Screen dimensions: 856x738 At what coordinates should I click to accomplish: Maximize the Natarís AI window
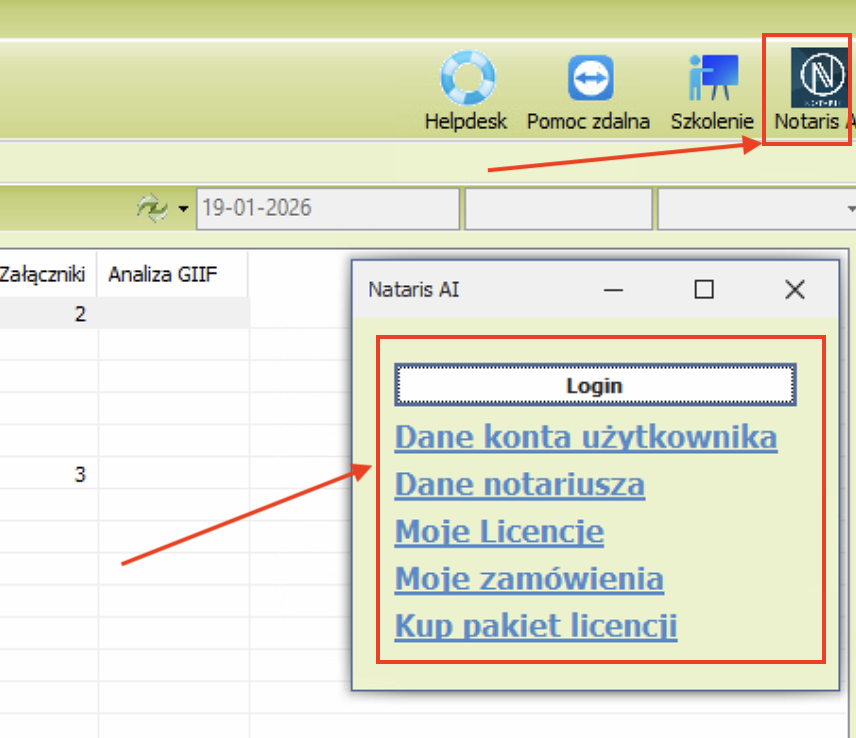(x=704, y=290)
